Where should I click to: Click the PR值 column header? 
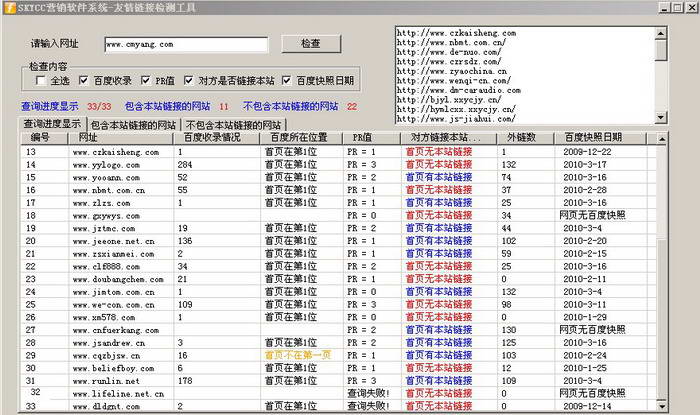(x=371, y=137)
